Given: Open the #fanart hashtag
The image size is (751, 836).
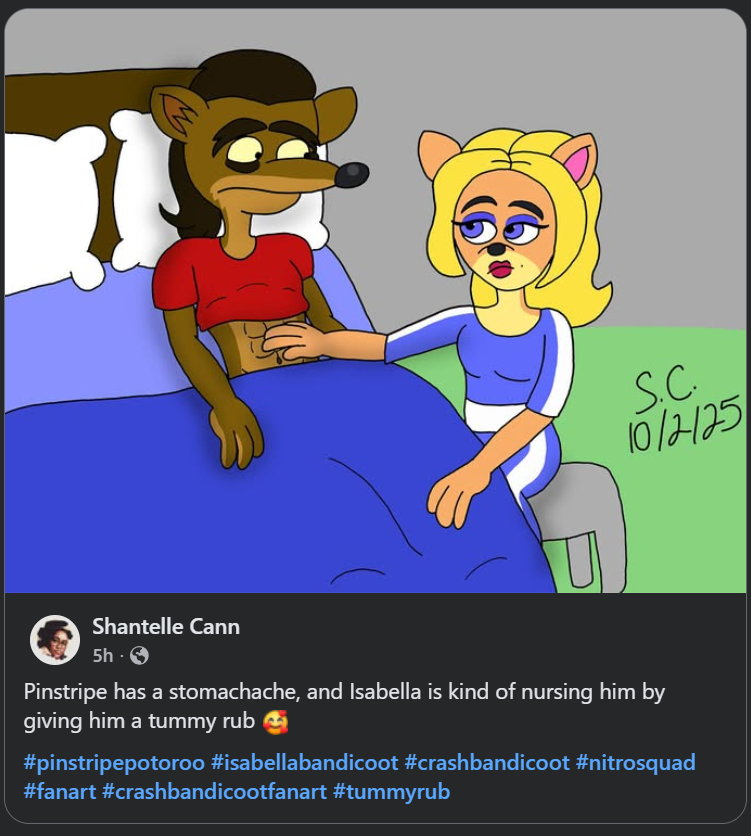Looking at the screenshot, I should tap(60, 791).
